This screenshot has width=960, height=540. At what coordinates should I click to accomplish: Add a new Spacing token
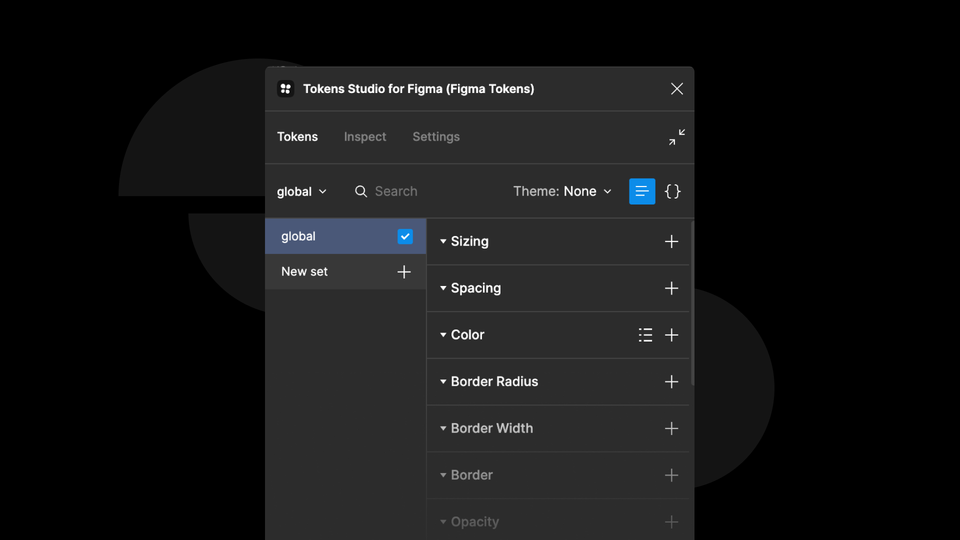click(672, 288)
